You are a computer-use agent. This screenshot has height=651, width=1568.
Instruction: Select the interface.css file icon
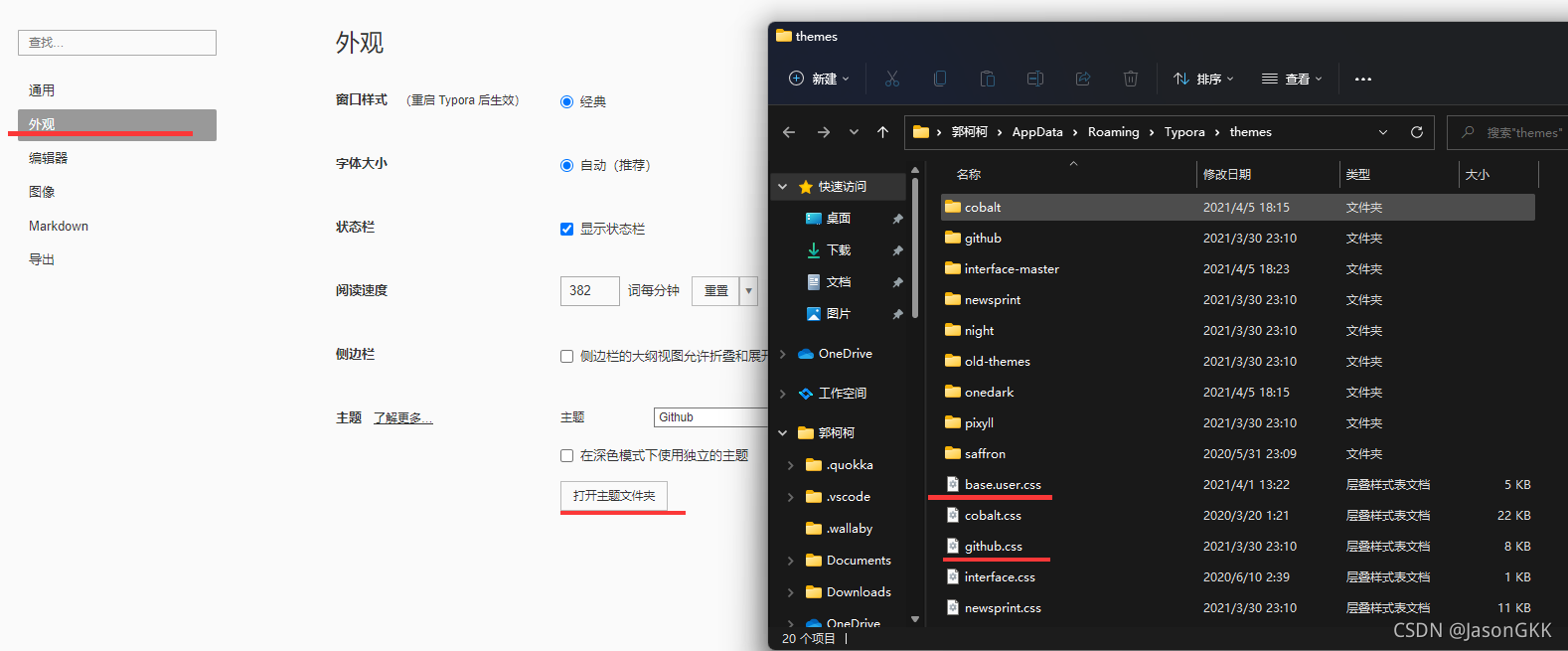[x=953, y=576]
